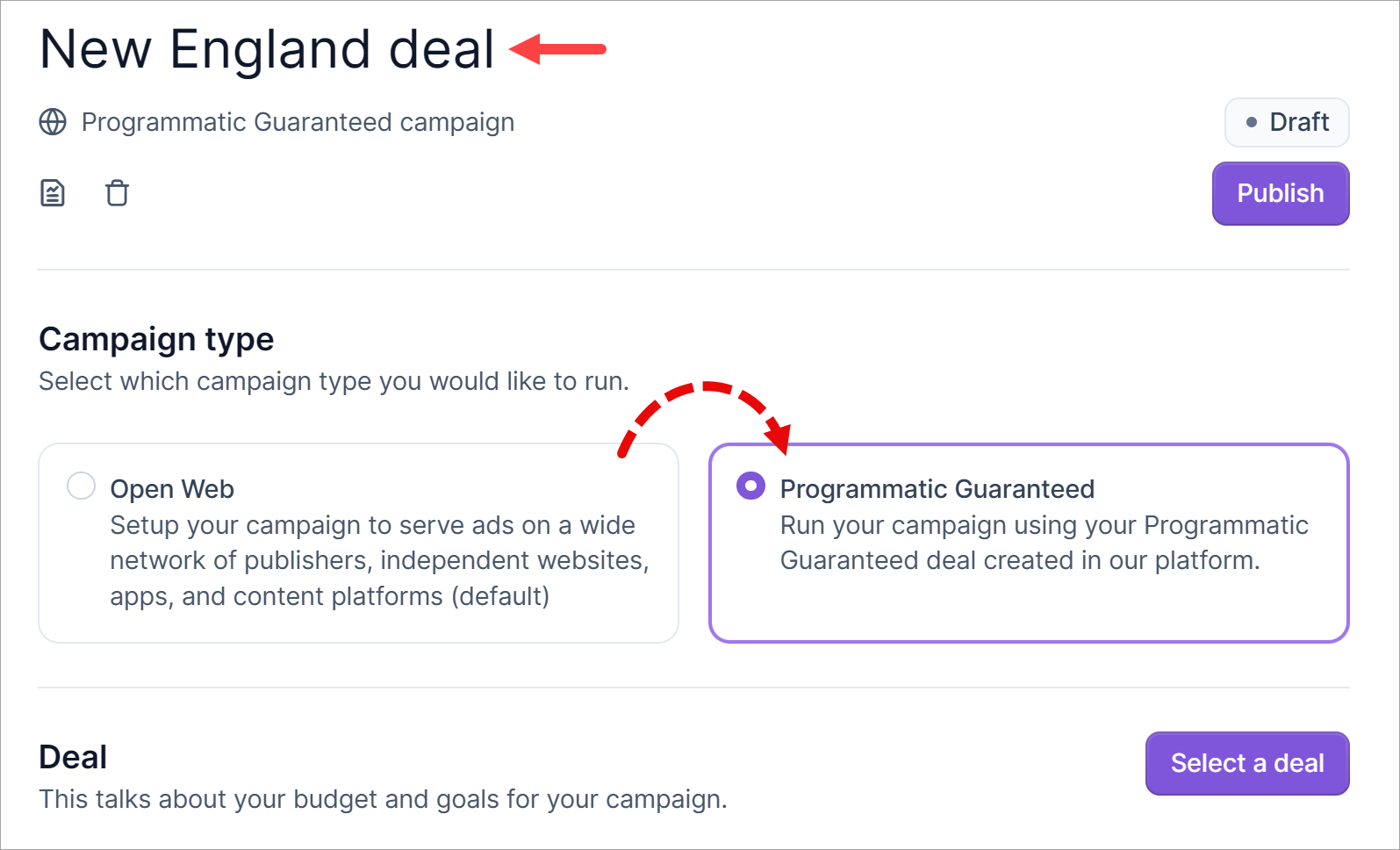Click the Programmatic Guaranteed option label
Image resolution: width=1400 pixels, height=850 pixels.
click(x=937, y=489)
